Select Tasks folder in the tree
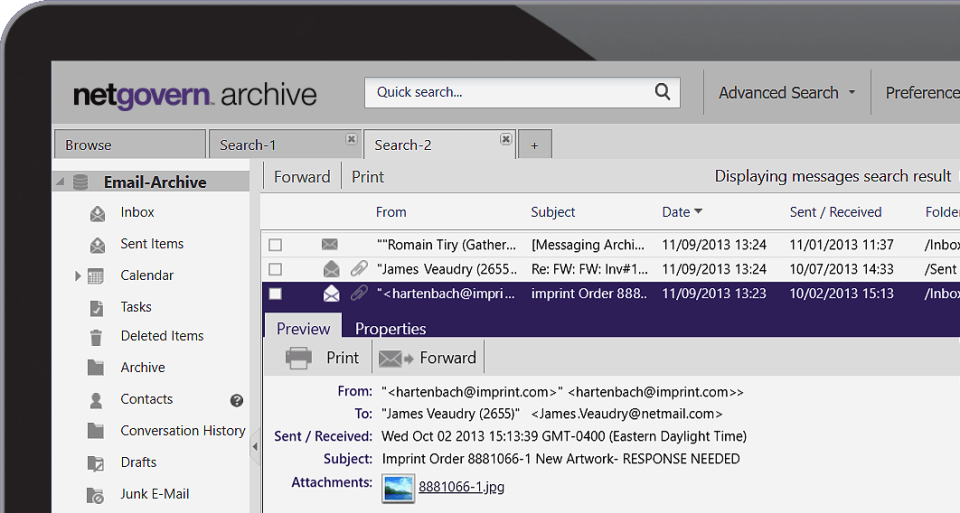 136,307
